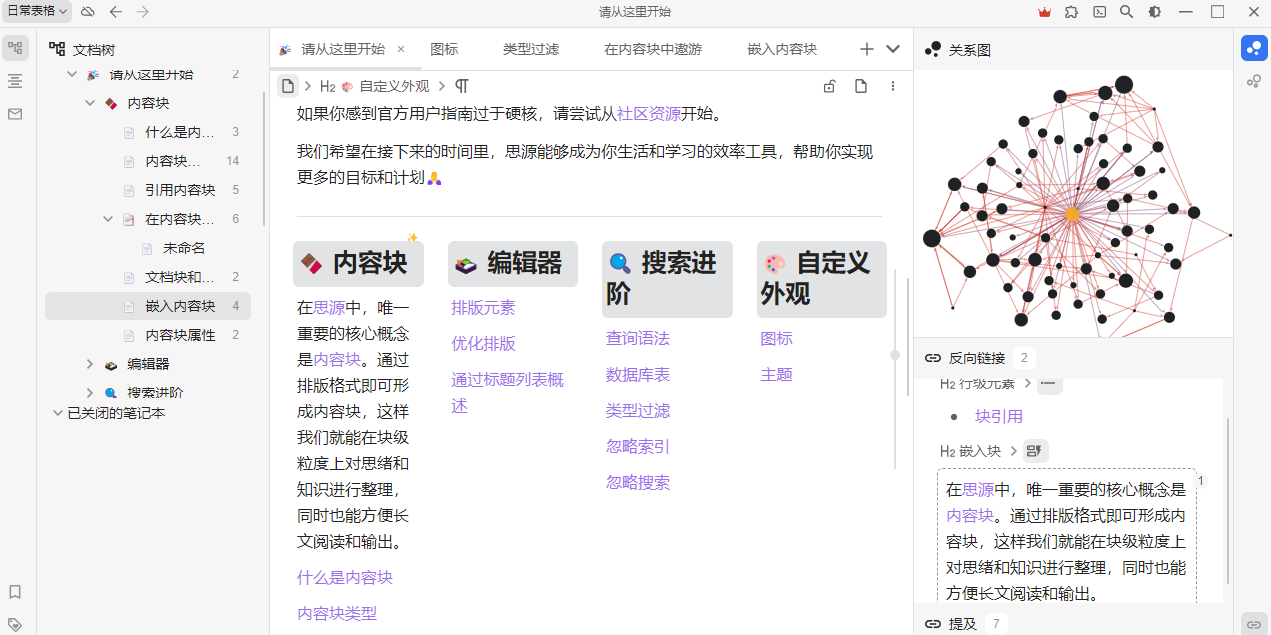The image size is (1271, 635).
Task: Go back with the left arrow
Action: tap(116, 12)
